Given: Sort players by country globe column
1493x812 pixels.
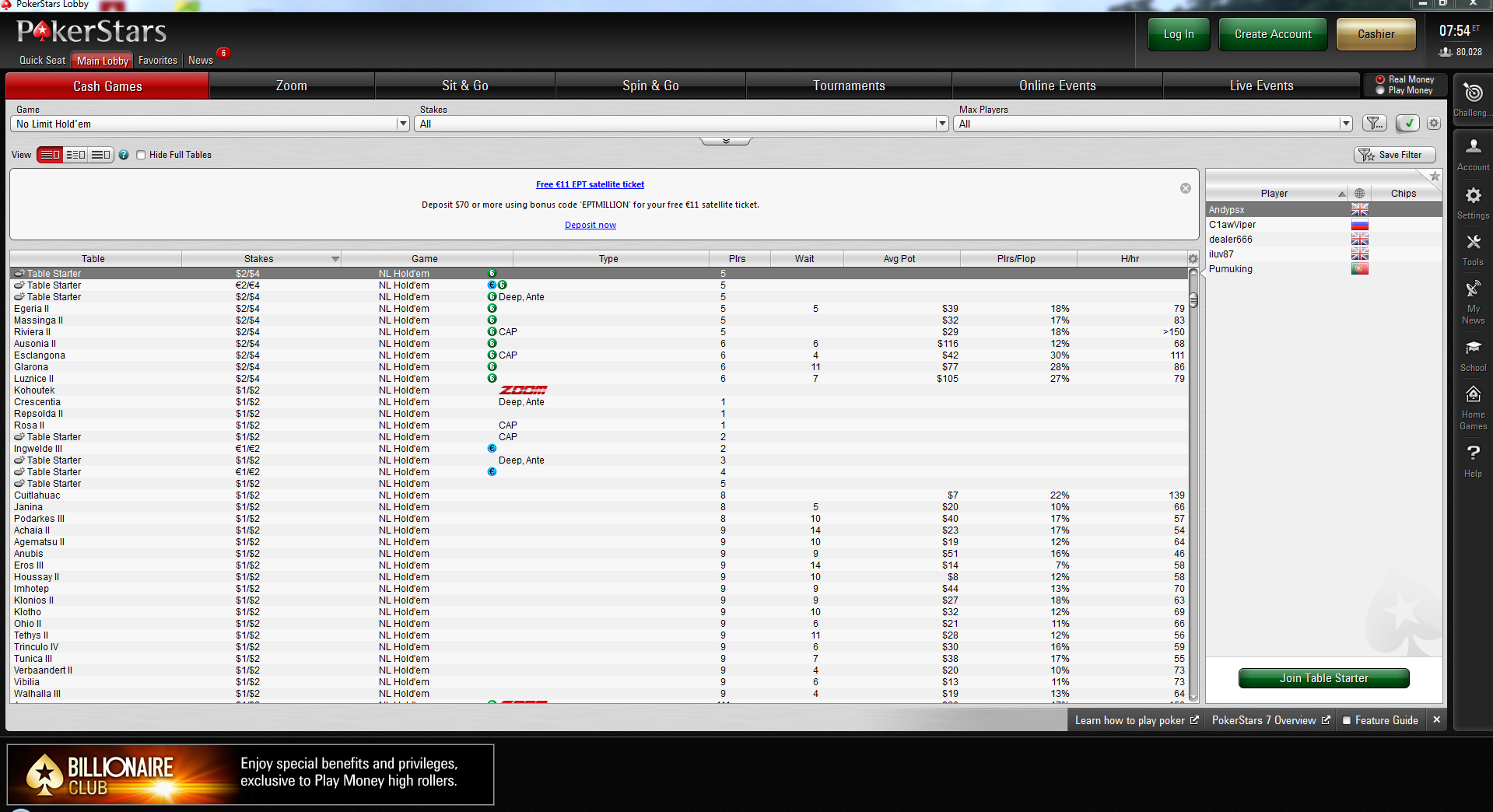Looking at the screenshot, I should (x=1359, y=194).
